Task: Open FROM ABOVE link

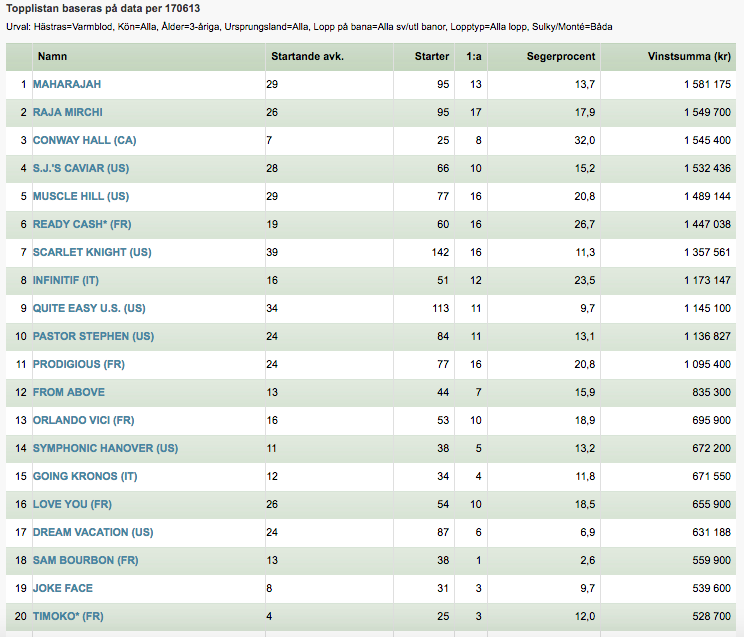Action: (x=69, y=393)
